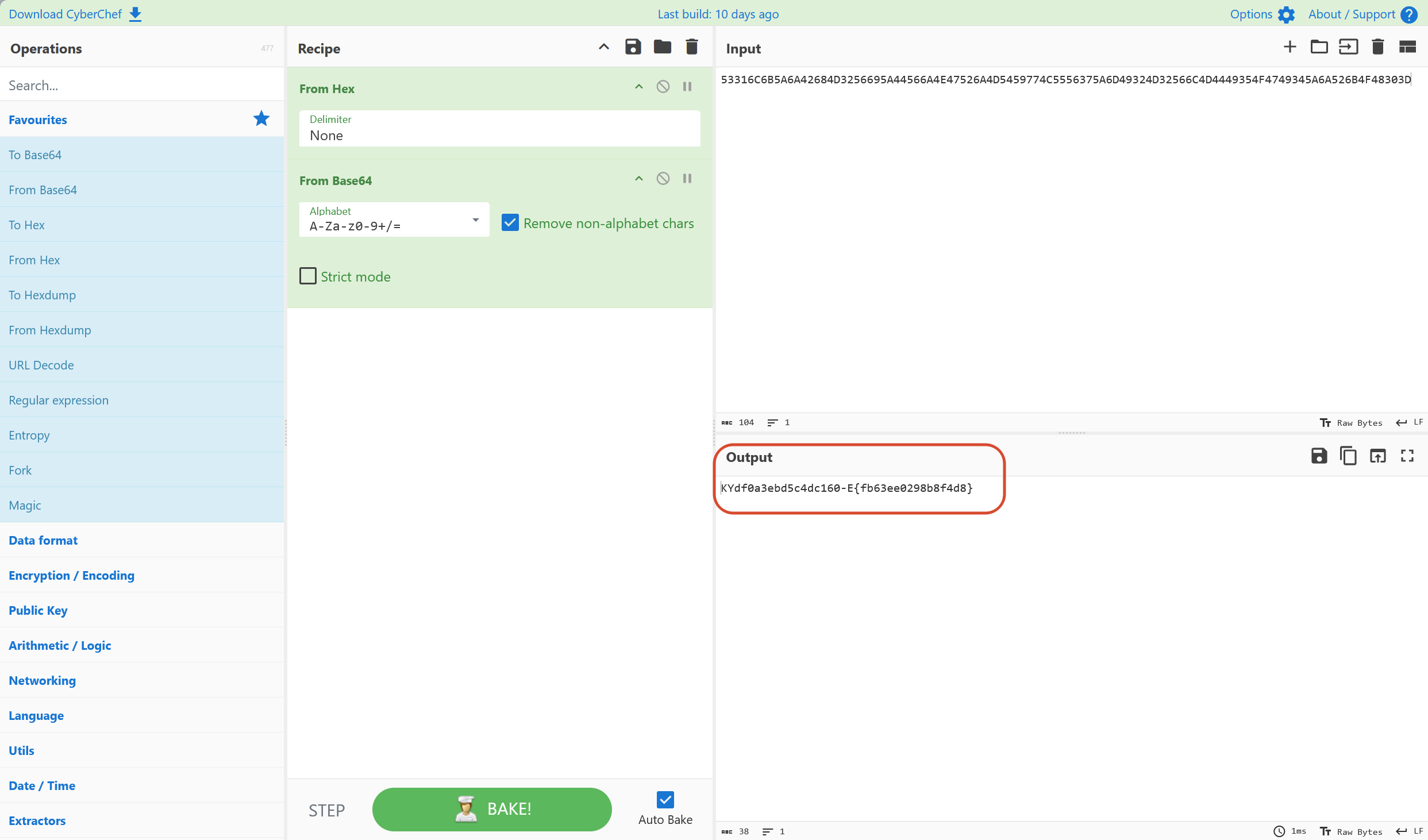The height and width of the screenshot is (840, 1428).
Task: Download CyberChef link
Action: tap(65, 14)
